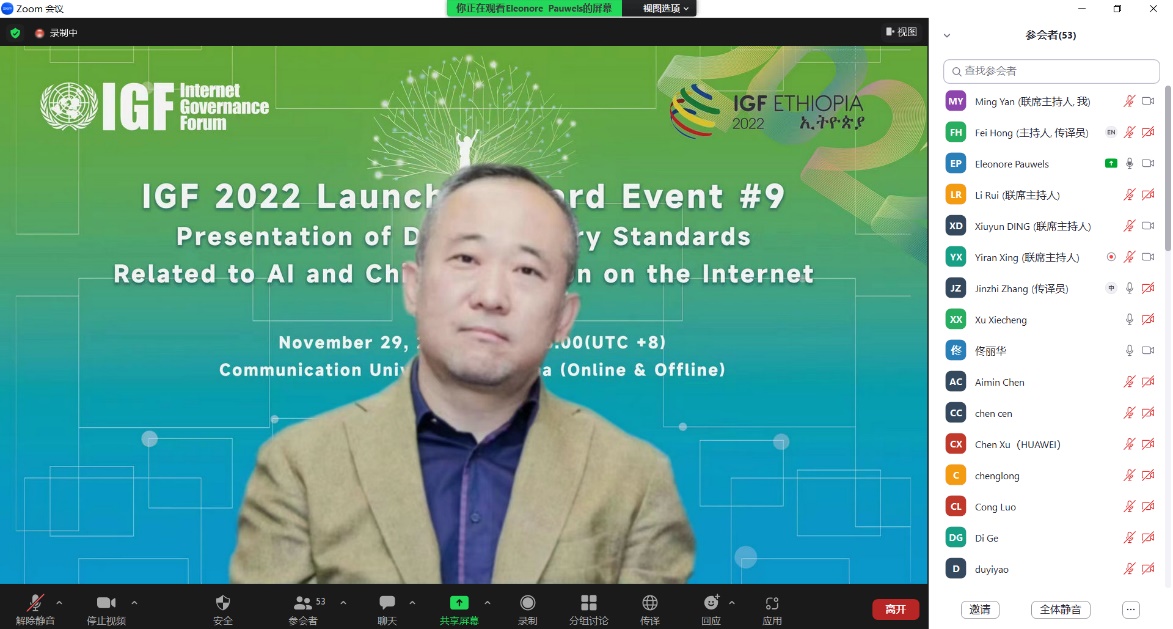Open the Chat panel from toolbar
Screen dimensions: 1173x629
387,603
